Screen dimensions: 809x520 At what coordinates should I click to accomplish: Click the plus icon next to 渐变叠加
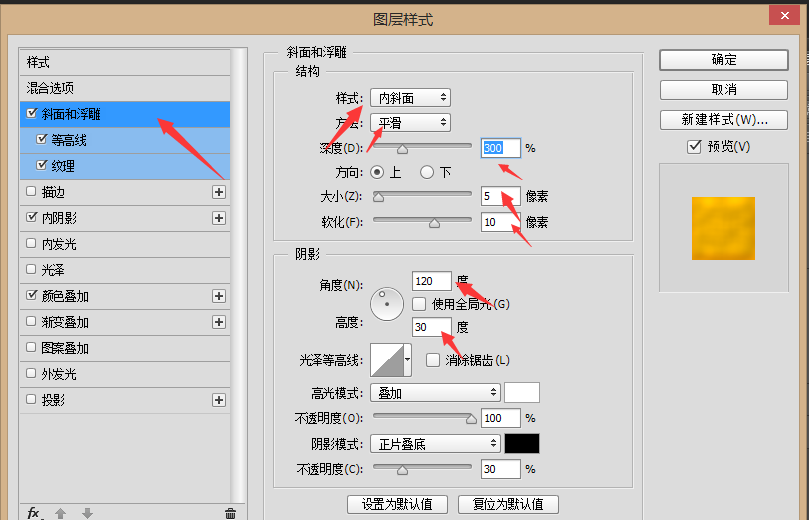coord(219,322)
